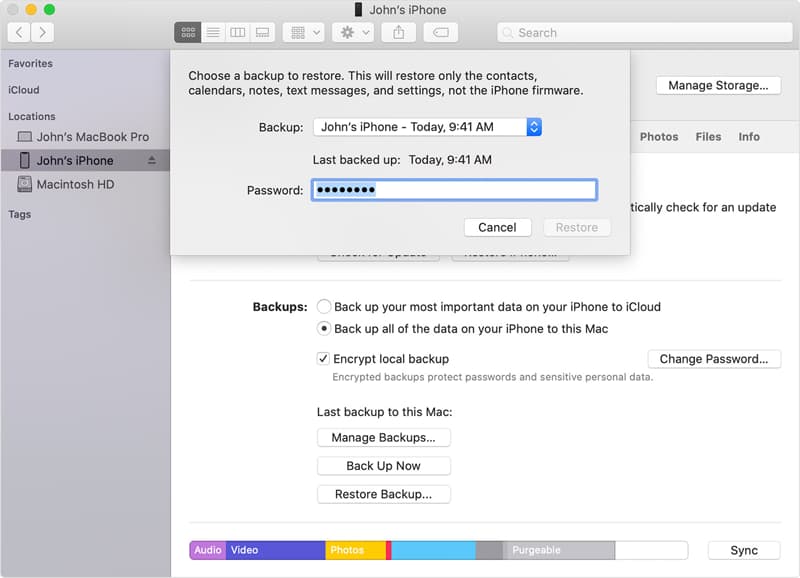Click the Search icon in the toolbar
Screen dimensions: 800x578
click(510, 32)
